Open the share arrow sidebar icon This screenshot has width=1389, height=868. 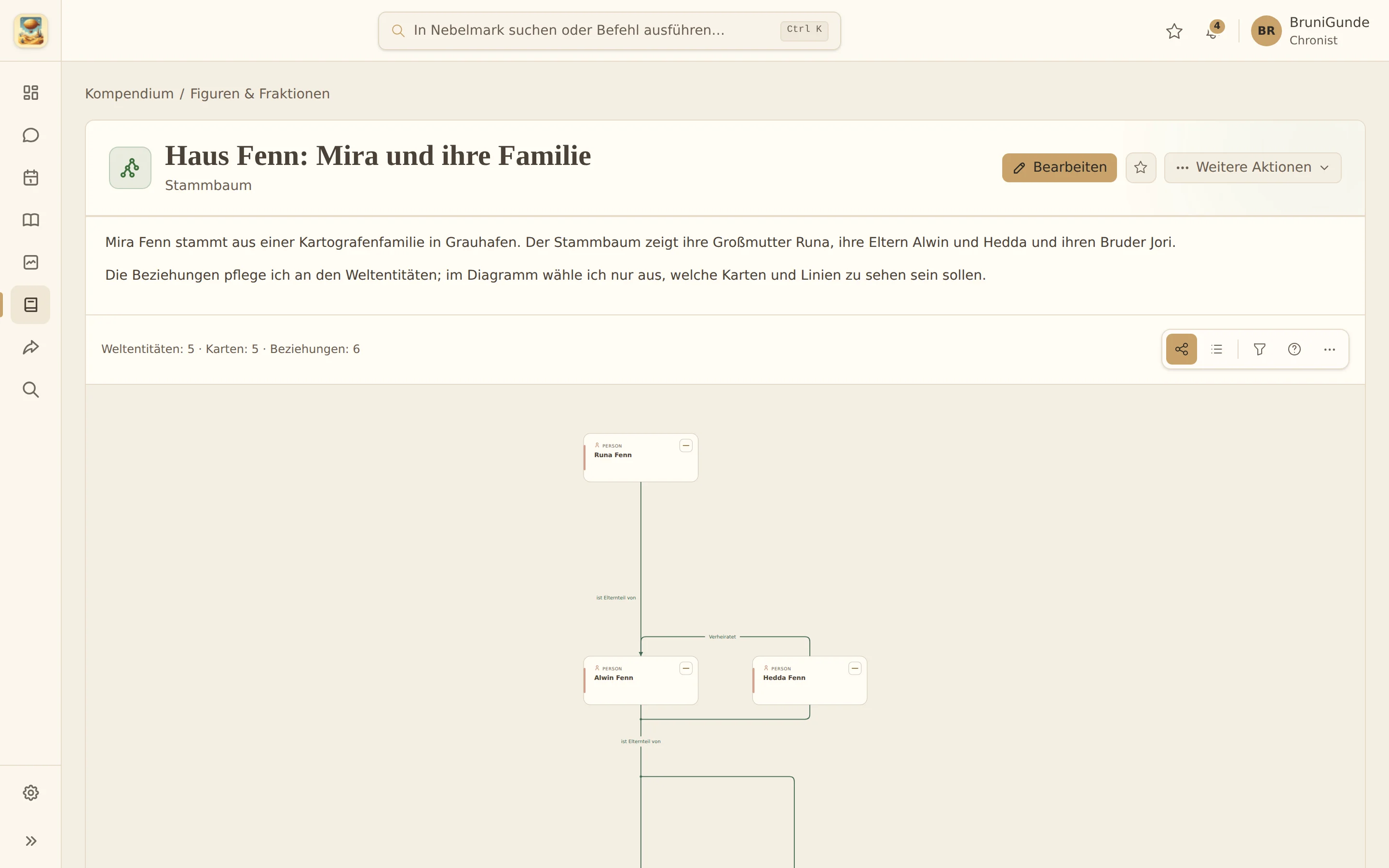click(30, 347)
